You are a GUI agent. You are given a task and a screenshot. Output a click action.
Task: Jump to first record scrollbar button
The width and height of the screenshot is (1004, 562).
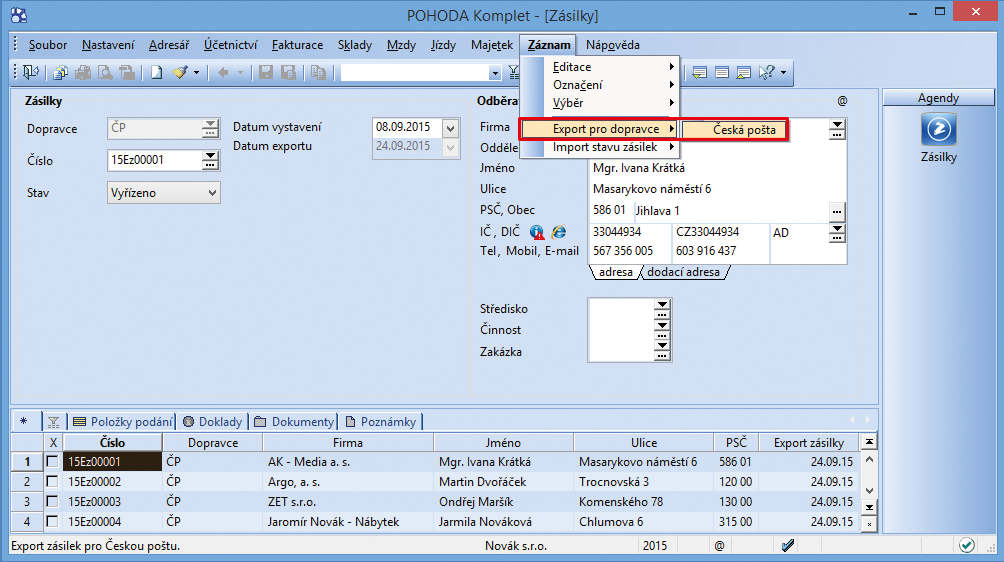[869, 442]
